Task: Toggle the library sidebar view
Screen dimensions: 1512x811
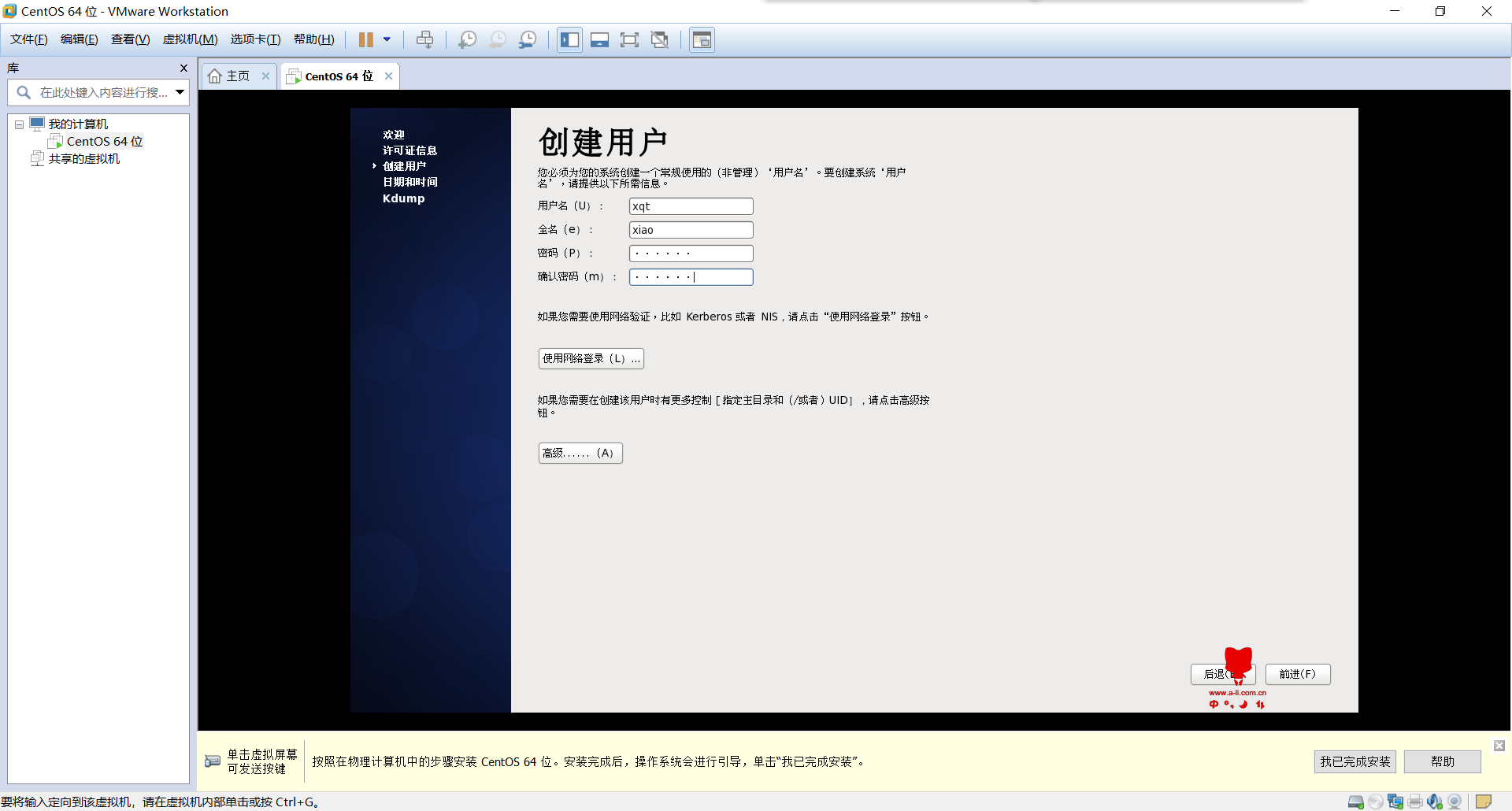Action: (x=569, y=39)
